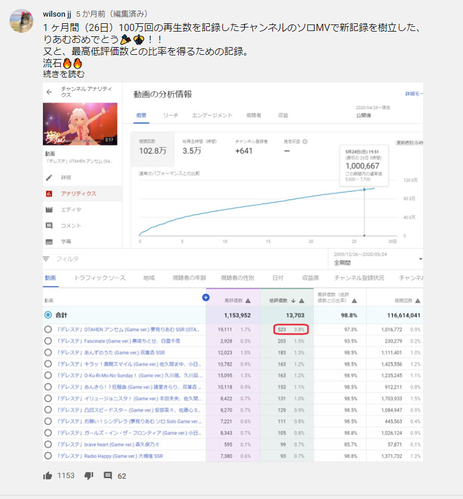Select radio for 凸凹スピードスター row
The width and height of the screenshot is (463, 499).
(48, 410)
